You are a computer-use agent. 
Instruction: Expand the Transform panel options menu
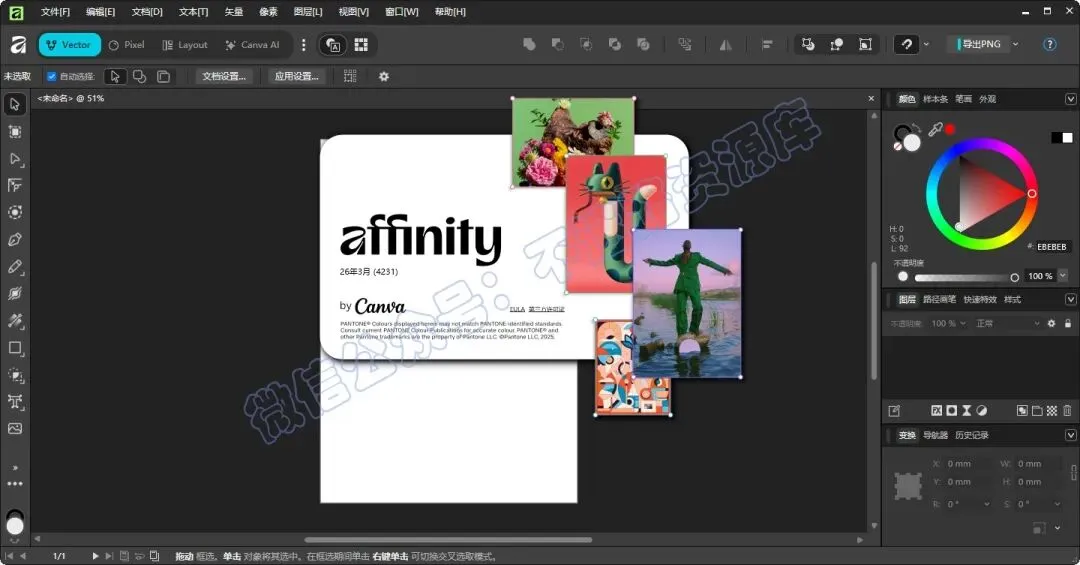(x=1070, y=435)
